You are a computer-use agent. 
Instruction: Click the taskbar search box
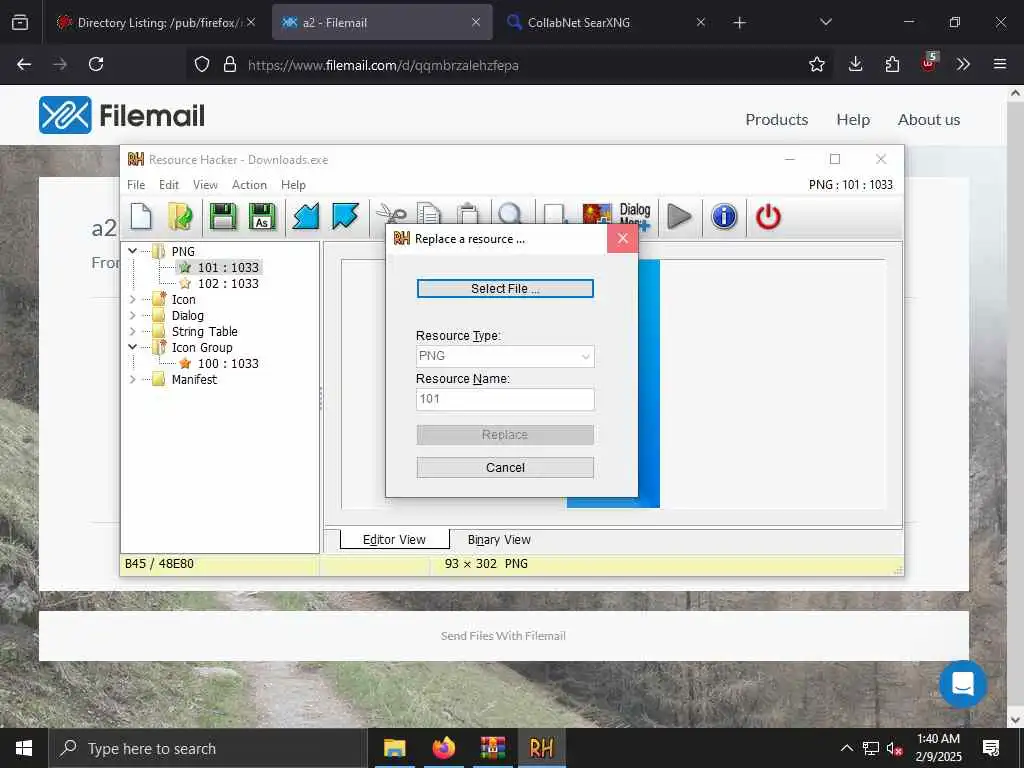[x=208, y=748]
